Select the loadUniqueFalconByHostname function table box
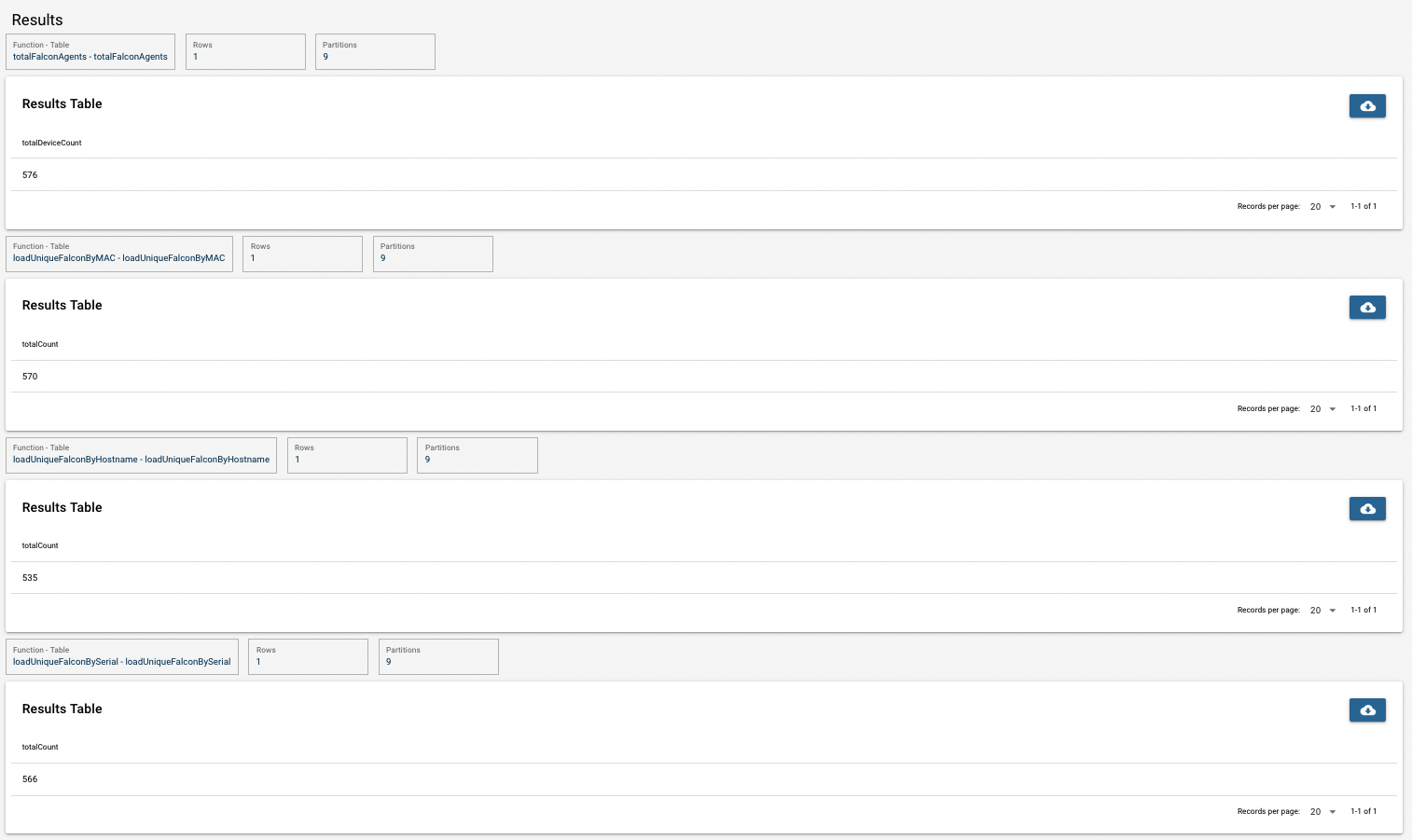 tap(141, 455)
